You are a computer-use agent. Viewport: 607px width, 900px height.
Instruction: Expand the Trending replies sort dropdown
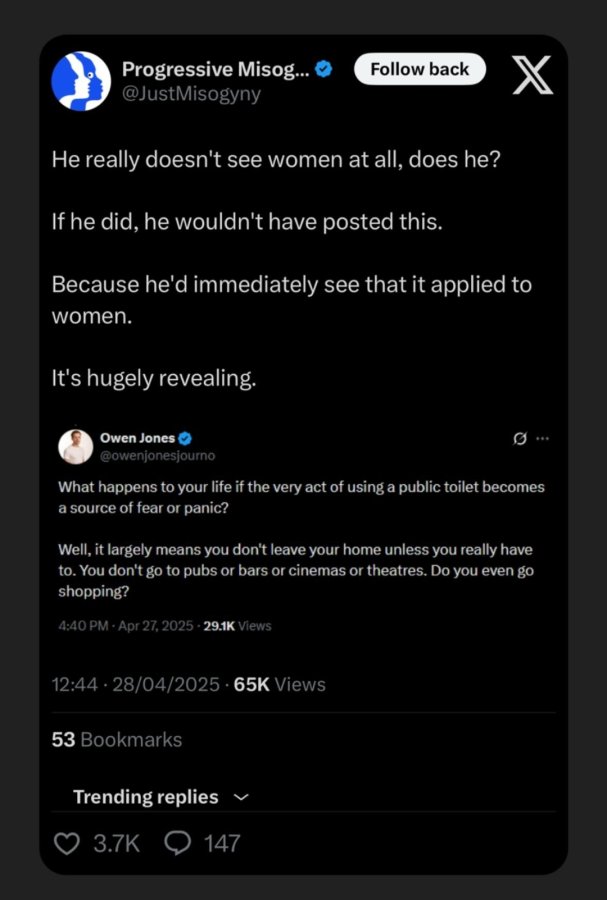161,797
